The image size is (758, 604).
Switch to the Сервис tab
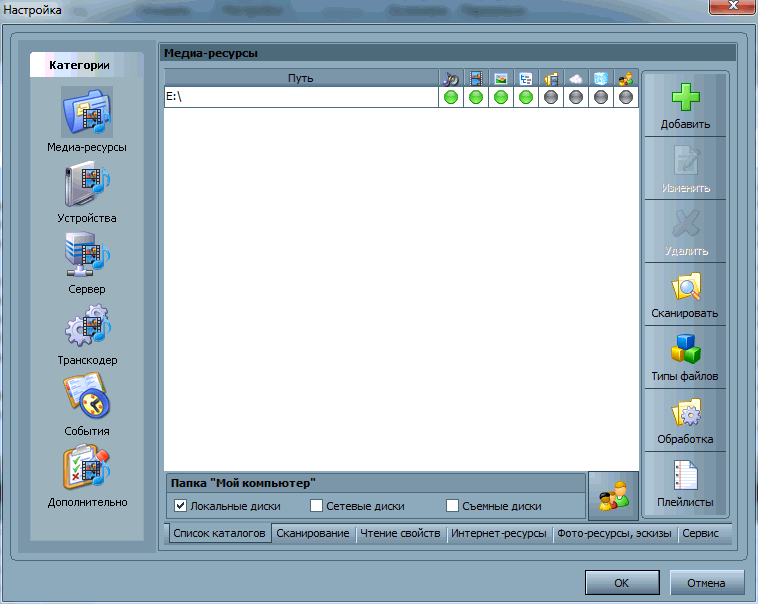(700, 533)
